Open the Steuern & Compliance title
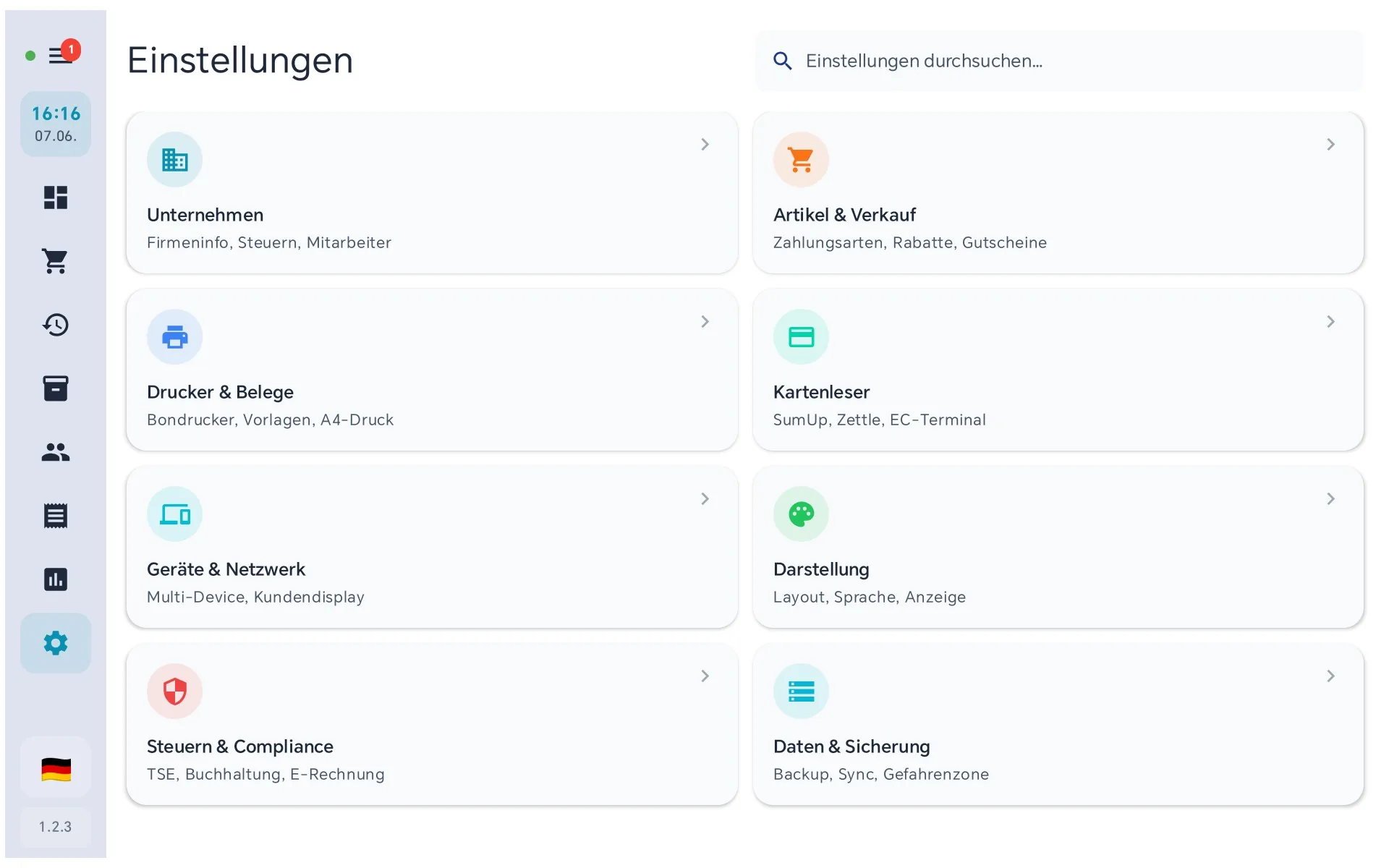The image size is (1389, 868). [240, 746]
